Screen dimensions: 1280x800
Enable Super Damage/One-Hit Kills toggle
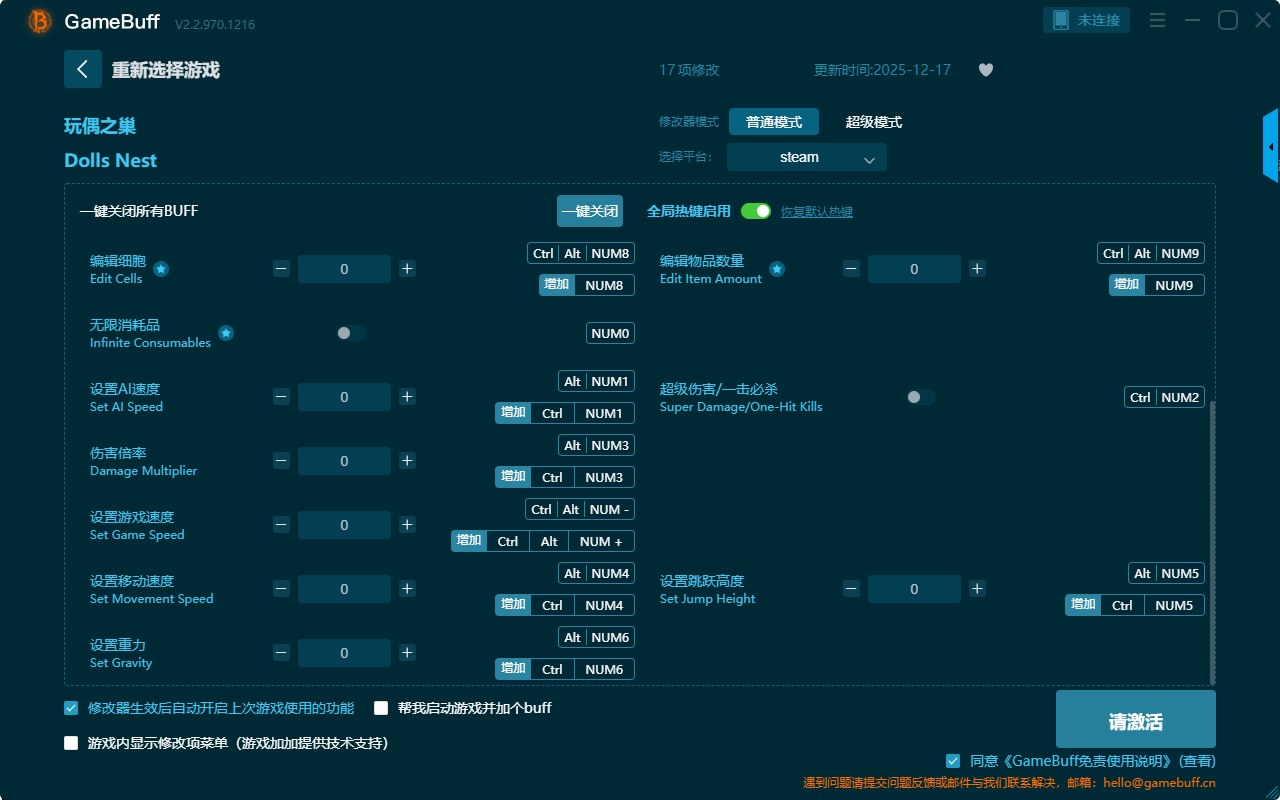(921, 397)
